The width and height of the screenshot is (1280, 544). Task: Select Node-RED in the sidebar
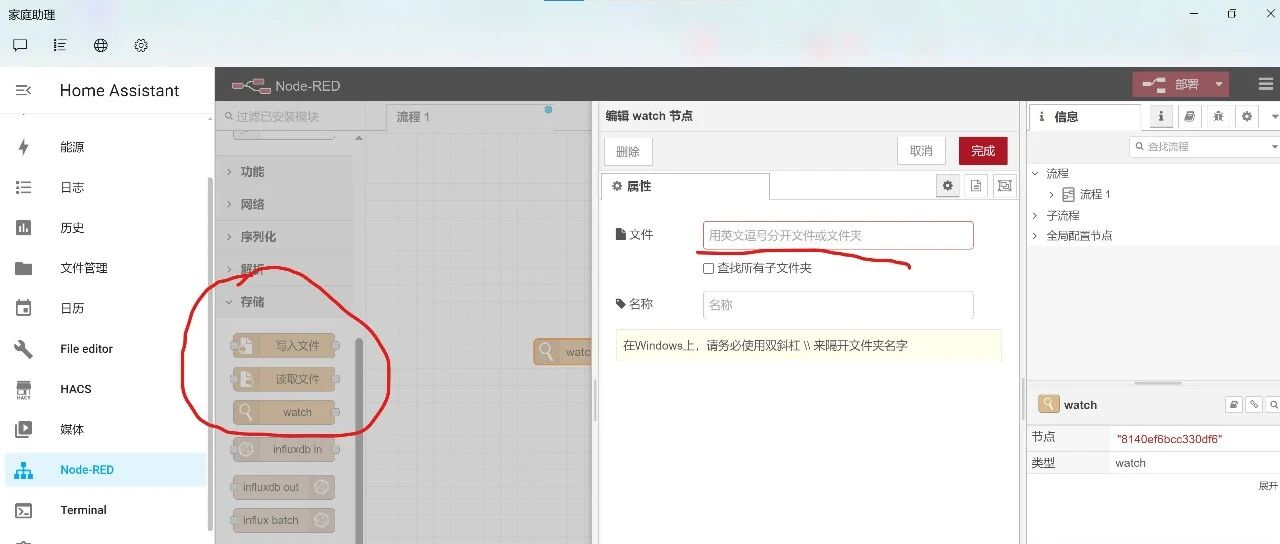coord(105,470)
